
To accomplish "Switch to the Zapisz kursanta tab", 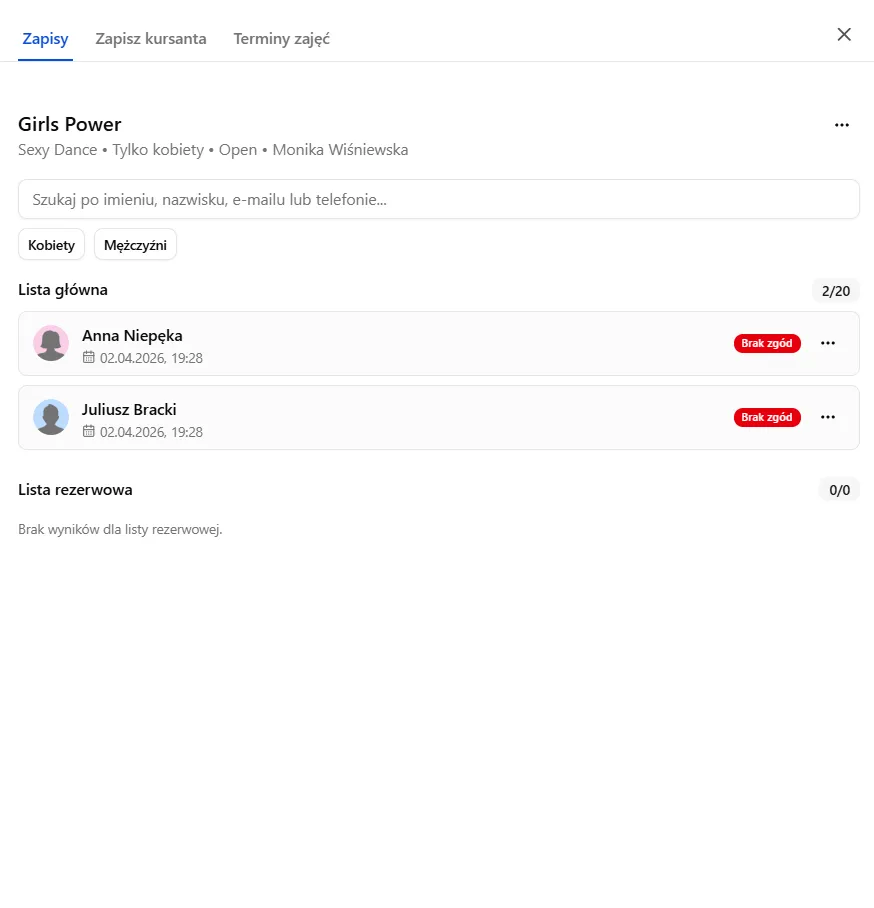I will point(151,39).
